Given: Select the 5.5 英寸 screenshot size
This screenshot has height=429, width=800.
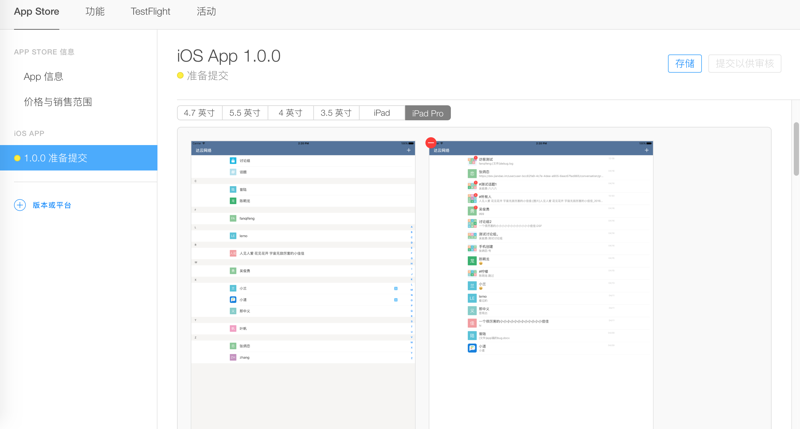Looking at the screenshot, I should click(x=245, y=113).
